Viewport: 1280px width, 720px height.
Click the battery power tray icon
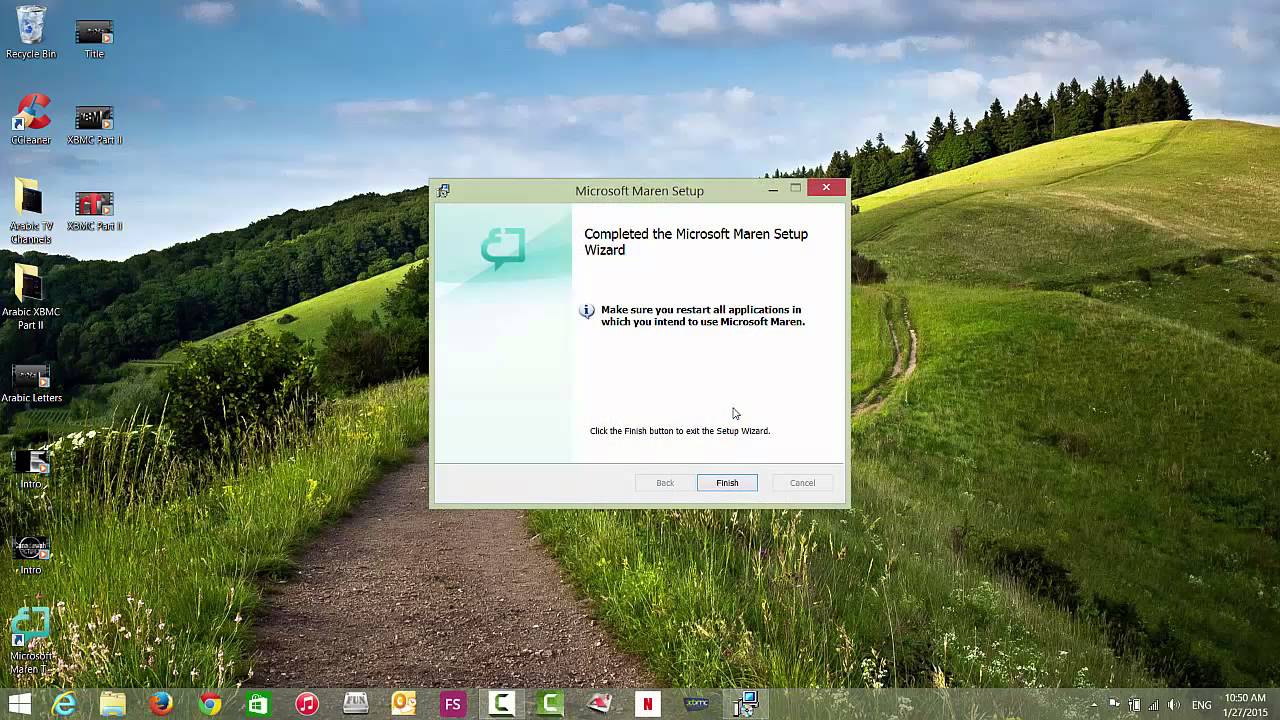pos(1134,705)
